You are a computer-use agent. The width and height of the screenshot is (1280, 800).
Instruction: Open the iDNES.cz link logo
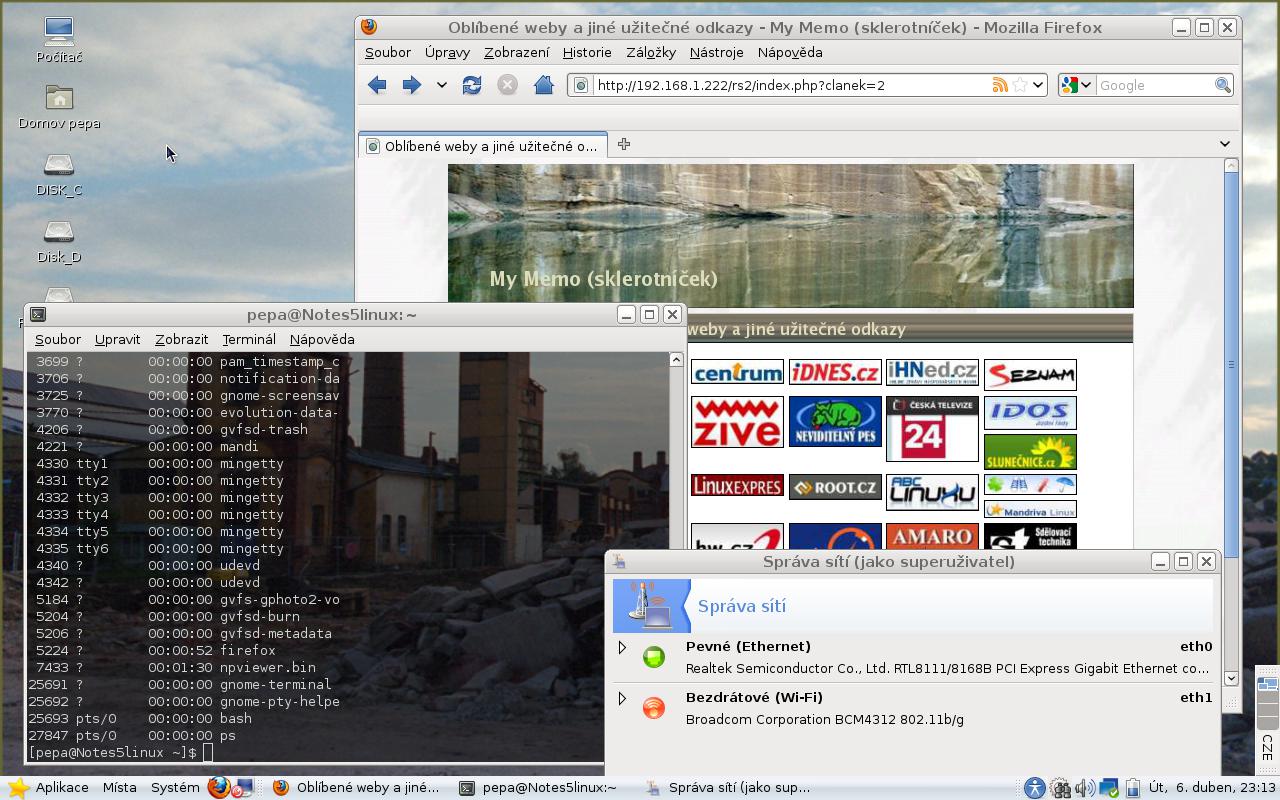[835, 373]
